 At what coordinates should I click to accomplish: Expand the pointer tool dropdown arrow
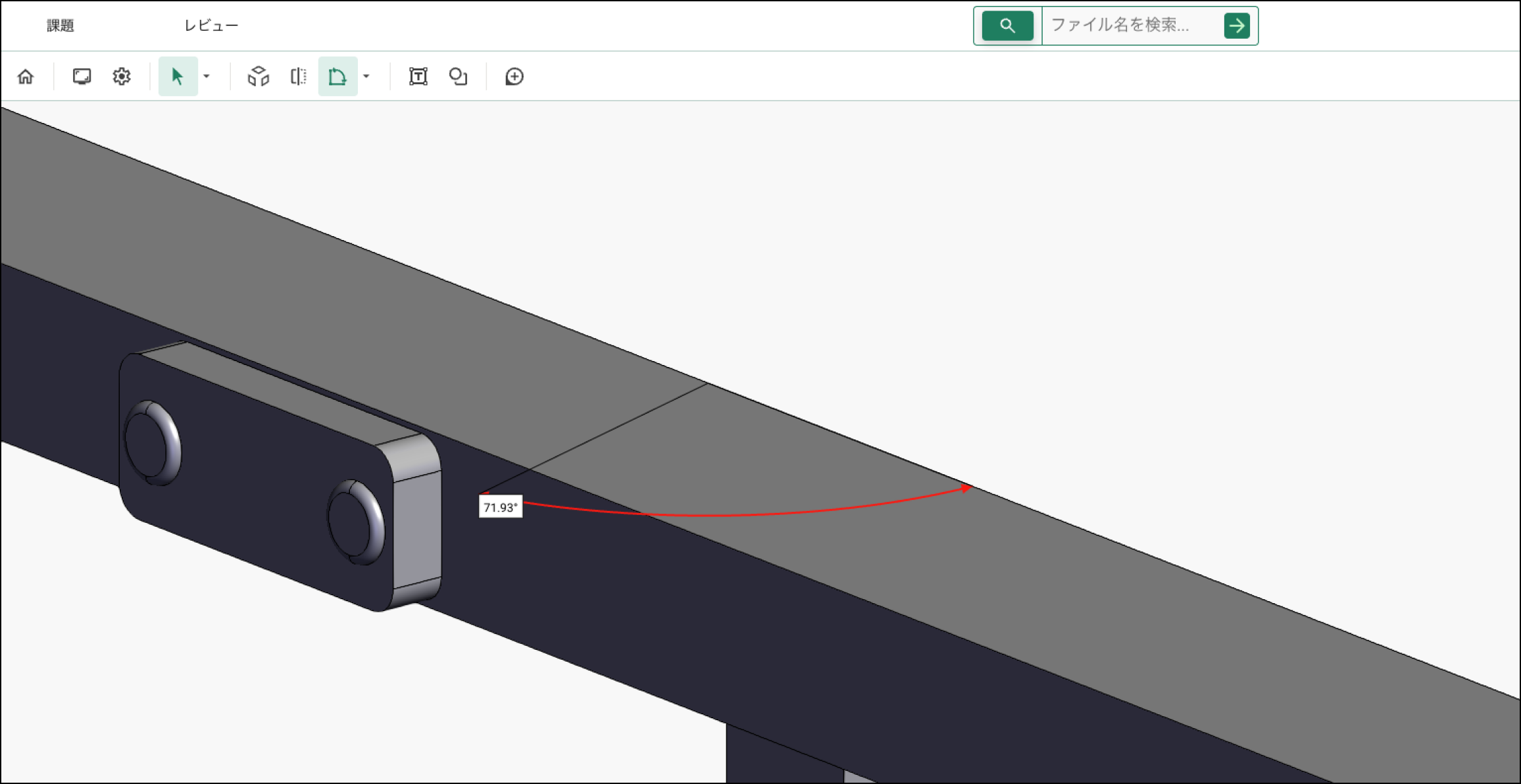[x=207, y=77]
